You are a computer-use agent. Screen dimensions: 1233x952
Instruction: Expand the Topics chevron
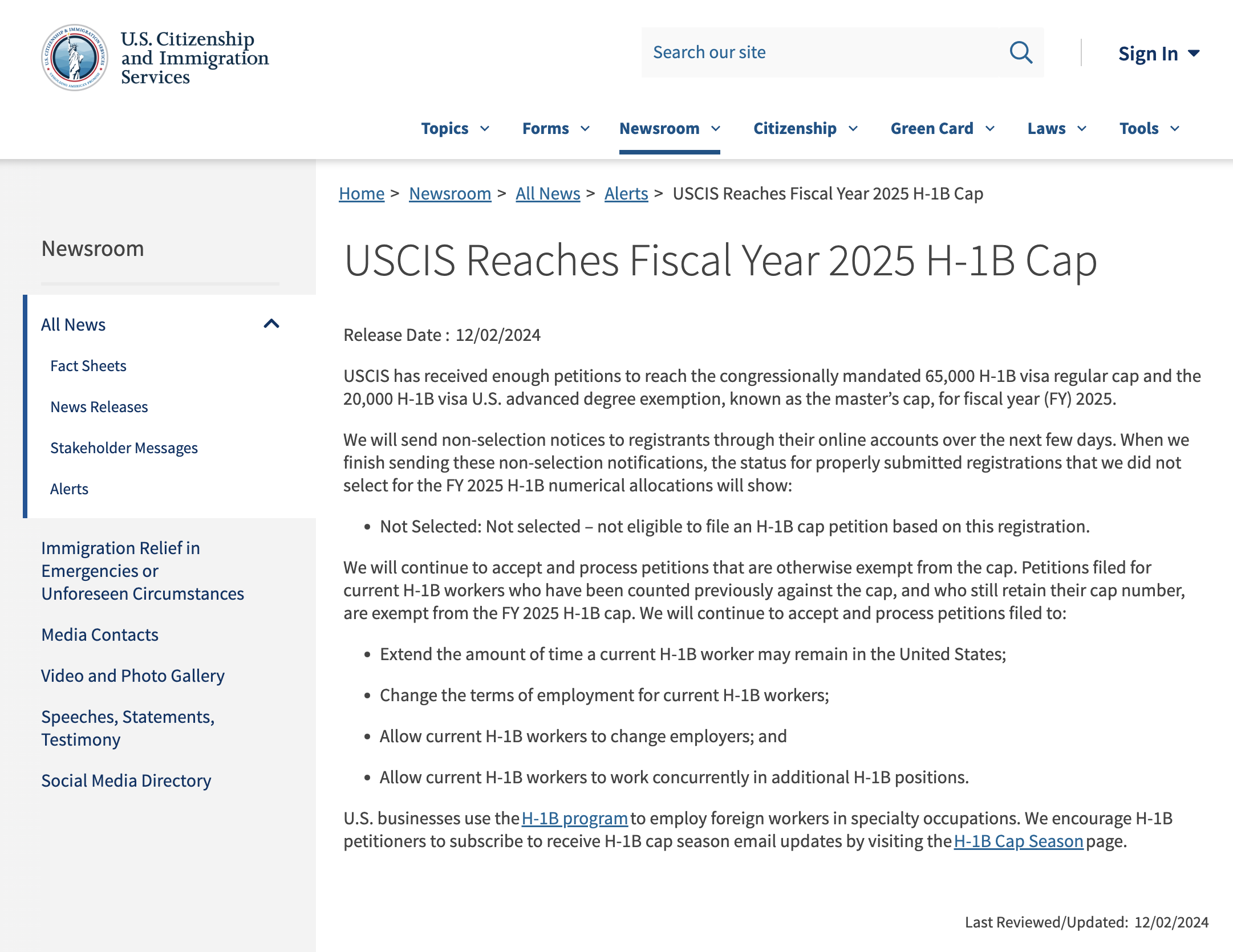(485, 129)
